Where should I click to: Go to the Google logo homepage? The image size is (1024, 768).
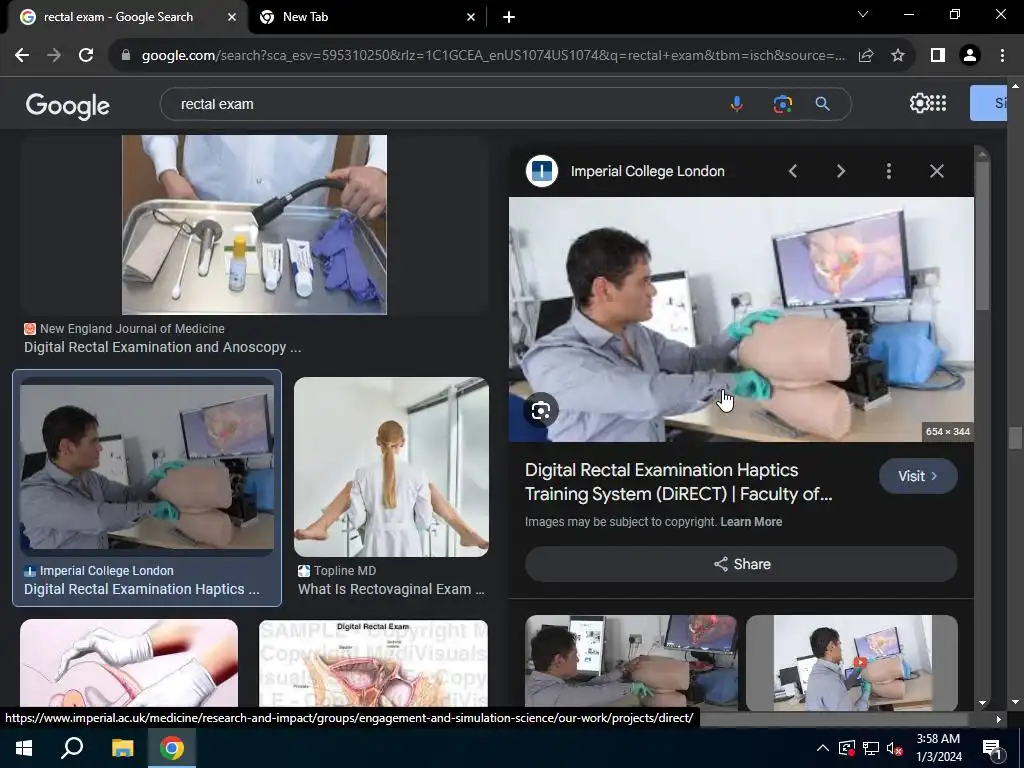pyautogui.click(x=68, y=106)
